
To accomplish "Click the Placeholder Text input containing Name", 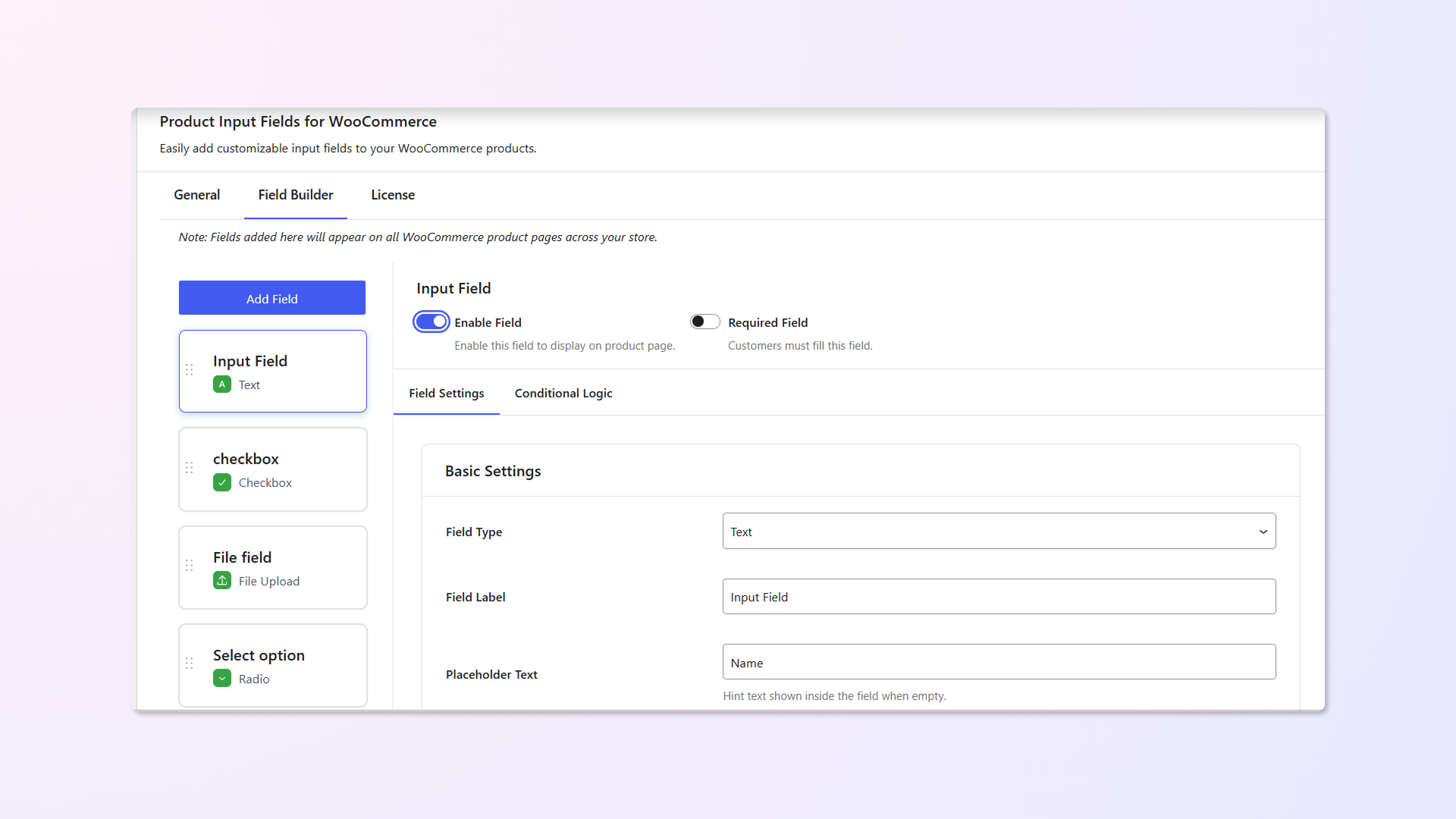I will [999, 662].
